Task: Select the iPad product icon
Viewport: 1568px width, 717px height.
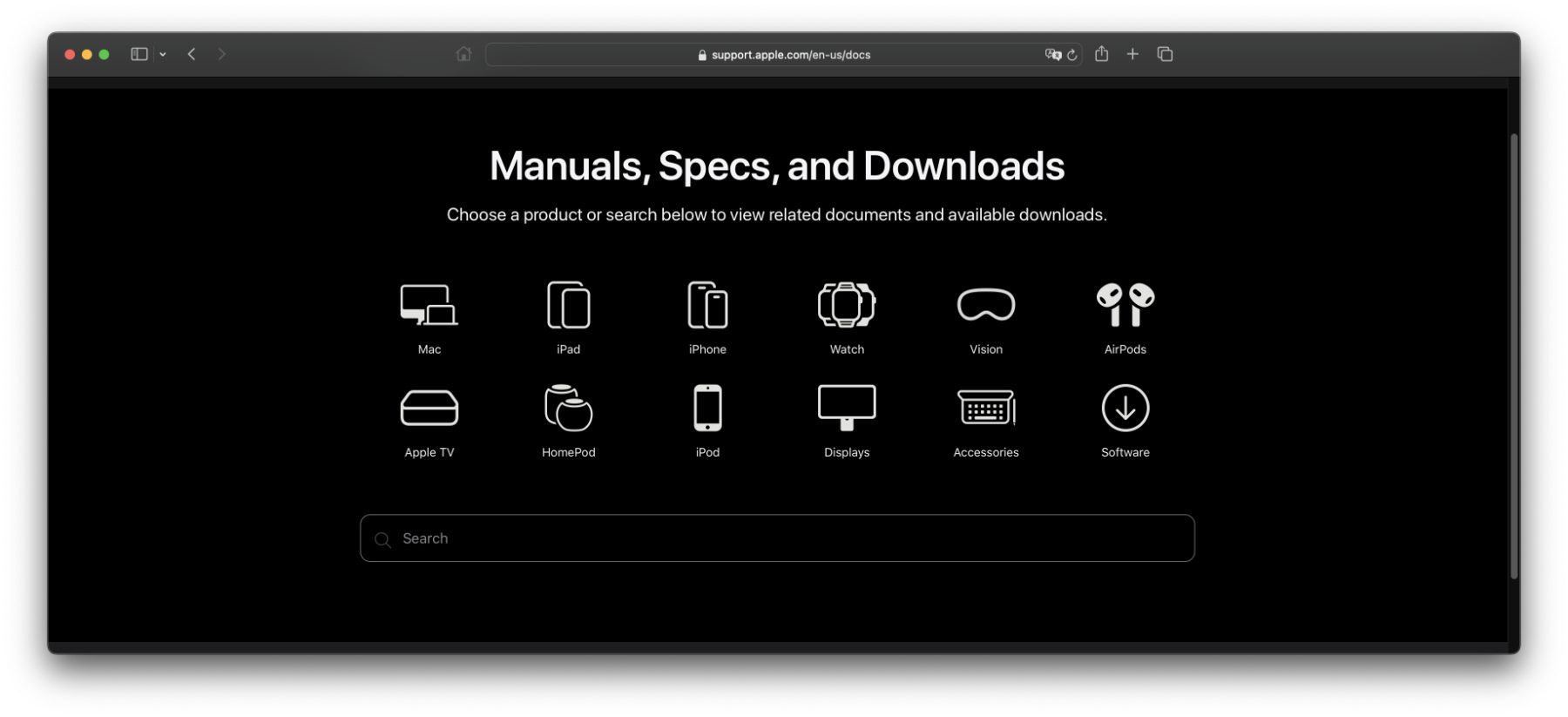Action: pos(568,306)
